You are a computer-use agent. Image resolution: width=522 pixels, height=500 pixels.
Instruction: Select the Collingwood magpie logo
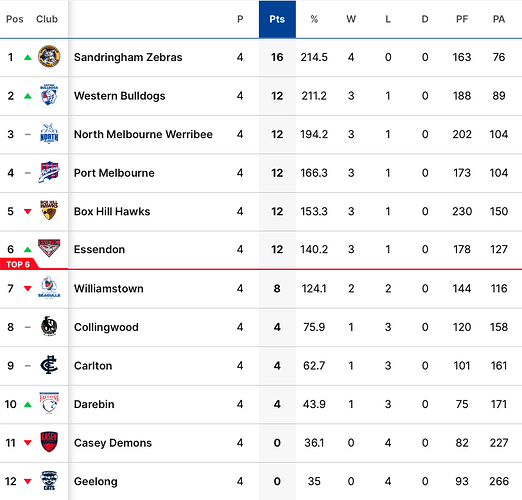pyautogui.click(x=49, y=326)
